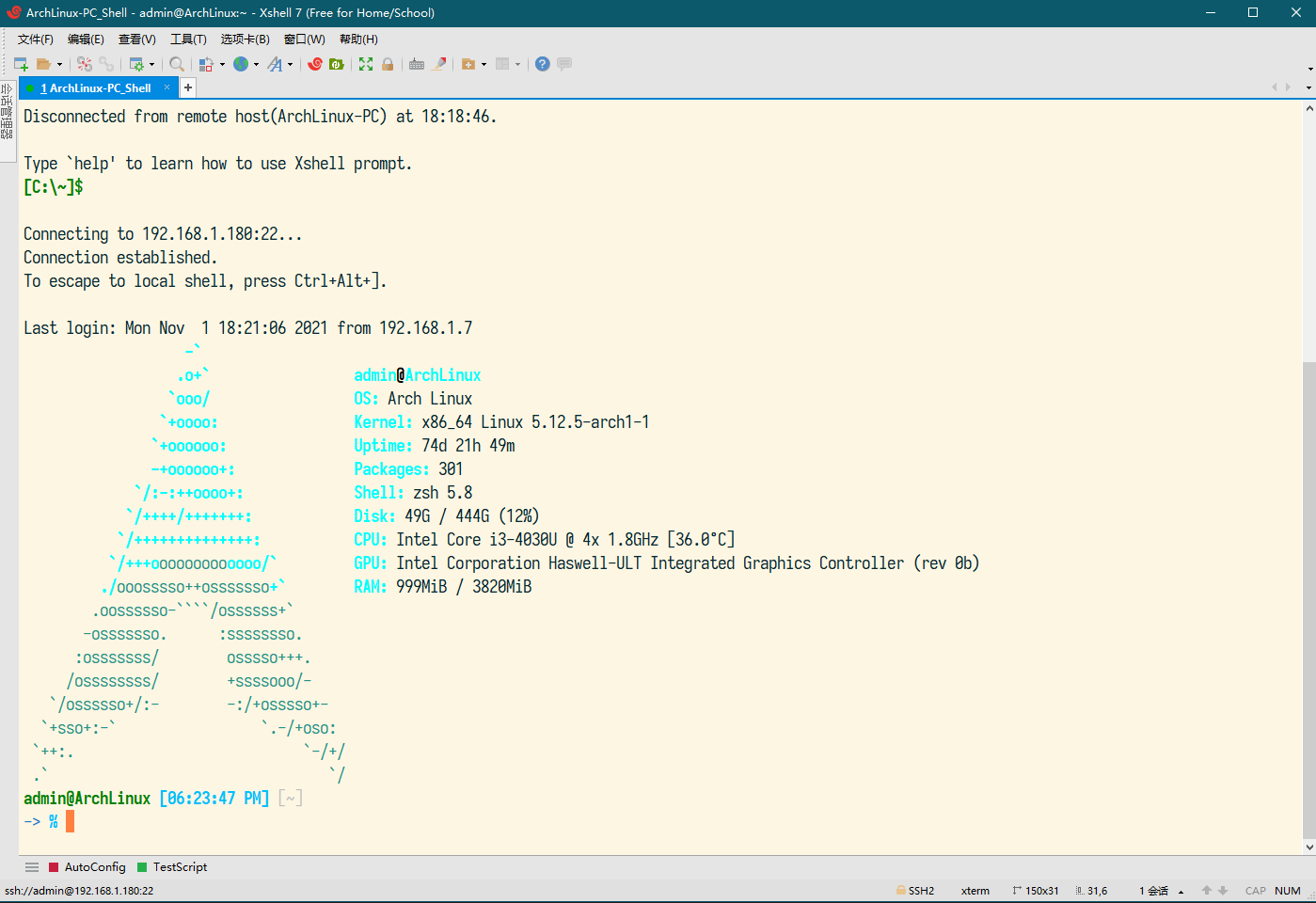Viewport: 1316px width, 903px height.
Task: Create a new session with the new icon
Action: (x=20, y=64)
